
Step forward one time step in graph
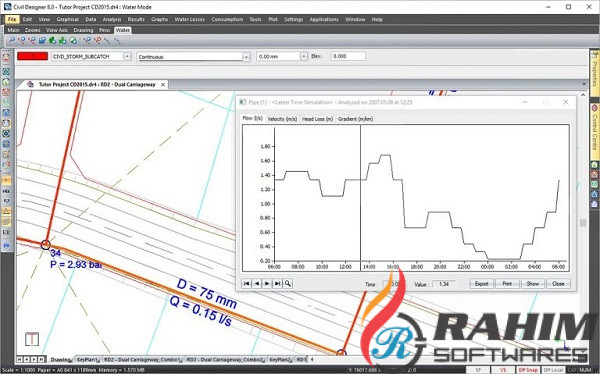tap(267, 283)
